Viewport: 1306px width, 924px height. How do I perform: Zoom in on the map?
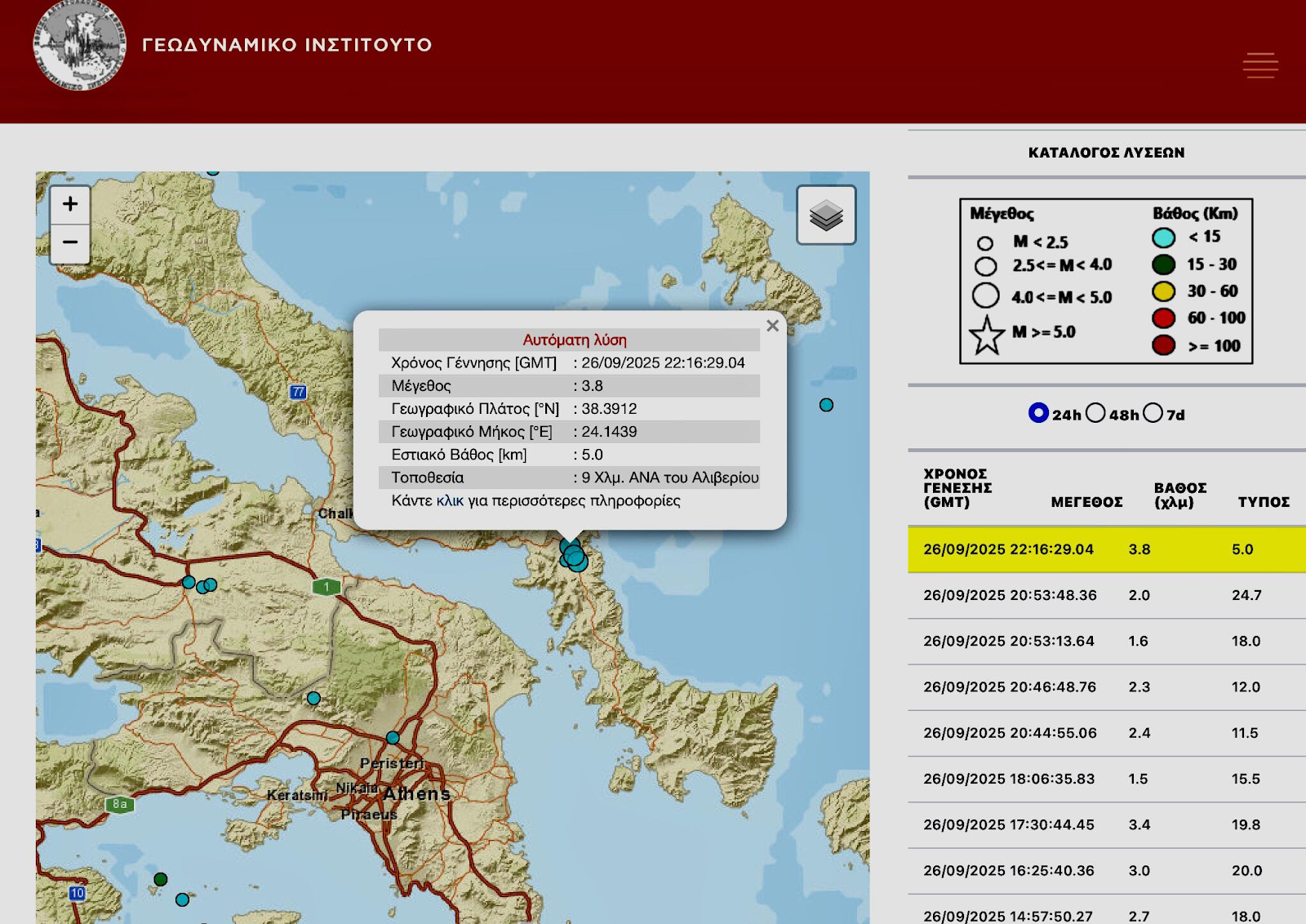coord(70,204)
